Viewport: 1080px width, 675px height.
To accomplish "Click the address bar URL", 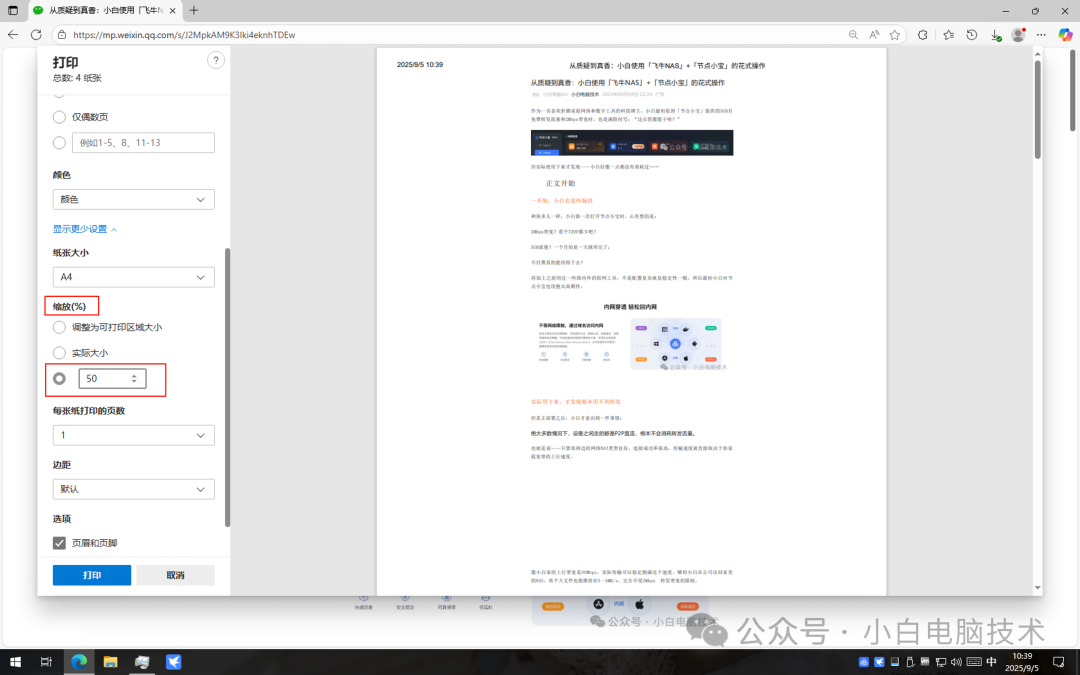I will [184, 34].
